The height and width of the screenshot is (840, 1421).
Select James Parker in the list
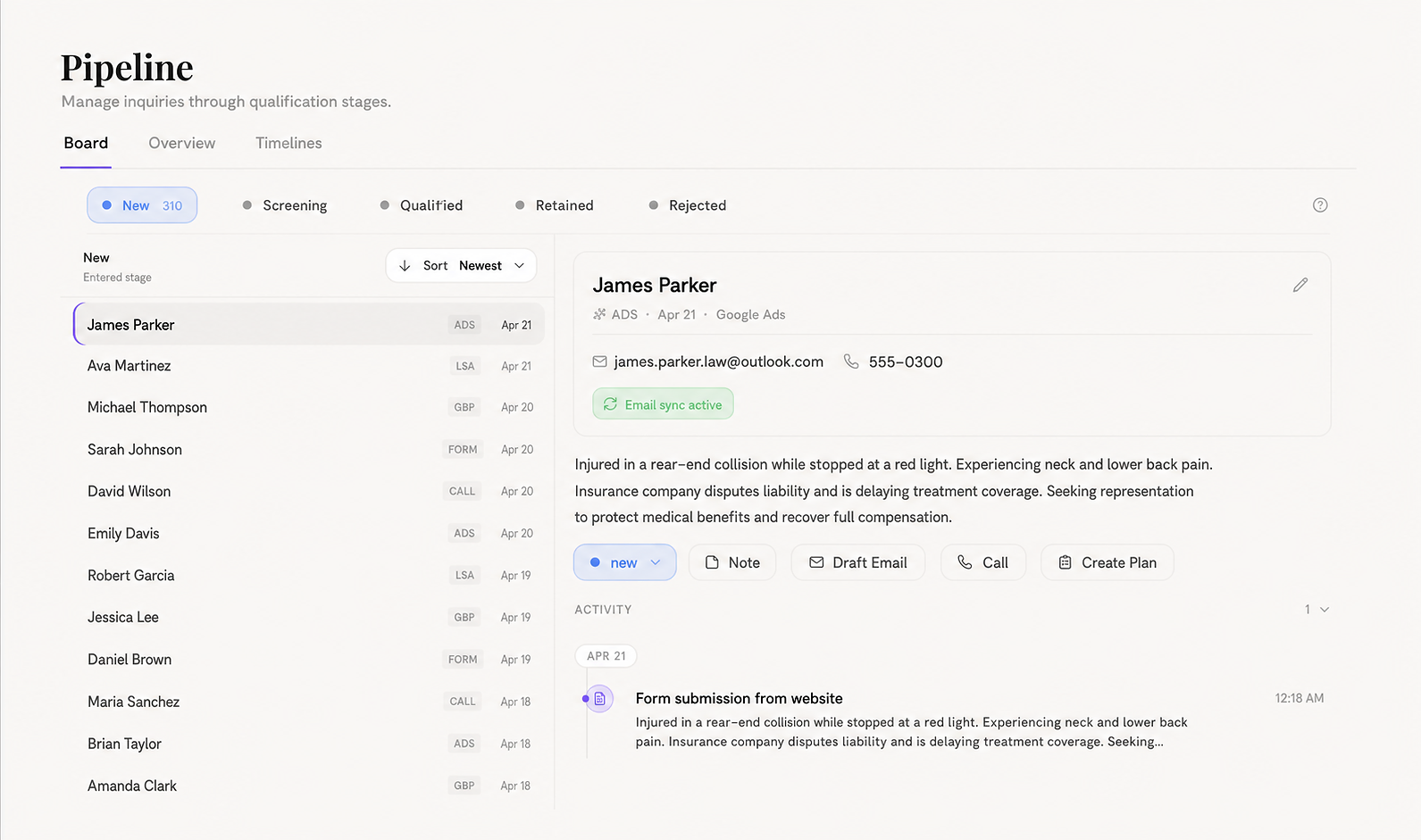309,324
